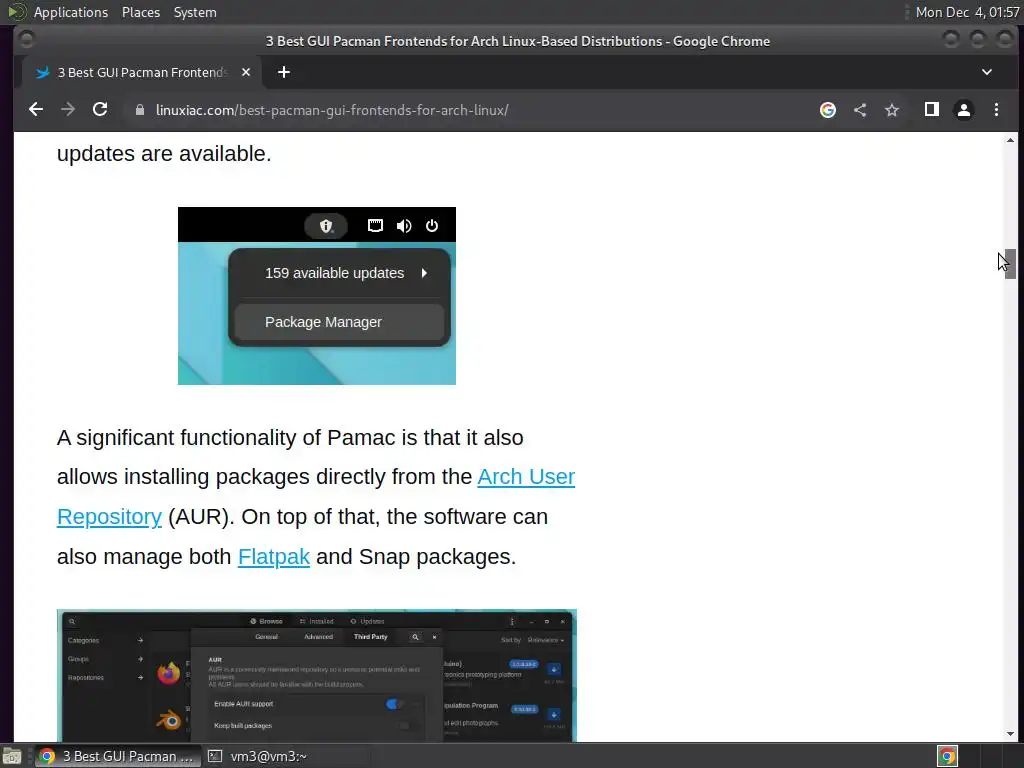1024x768 pixels.
Task: Click the Chrome tray icon at bottom right
Action: [x=948, y=756]
